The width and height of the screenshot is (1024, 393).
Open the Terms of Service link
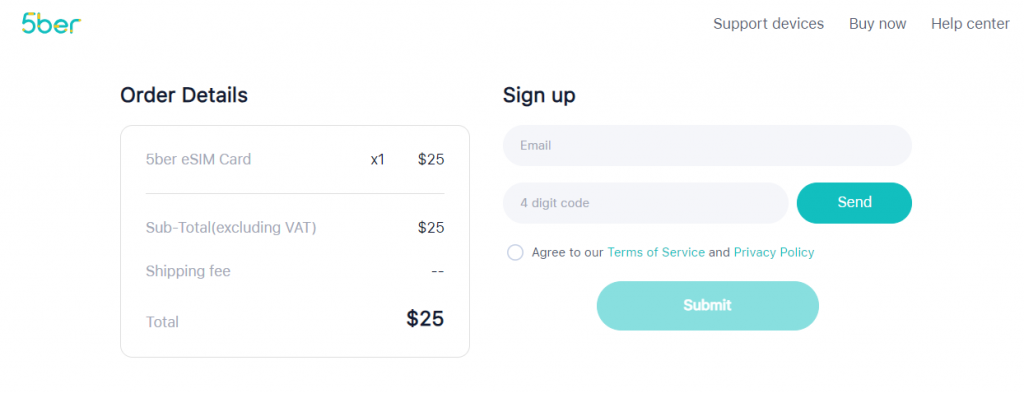click(x=656, y=253)
